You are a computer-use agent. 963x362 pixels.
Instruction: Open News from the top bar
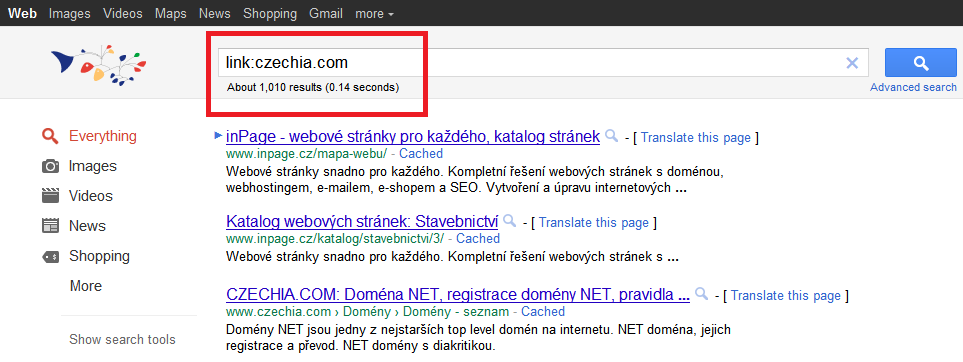[215, 13]
